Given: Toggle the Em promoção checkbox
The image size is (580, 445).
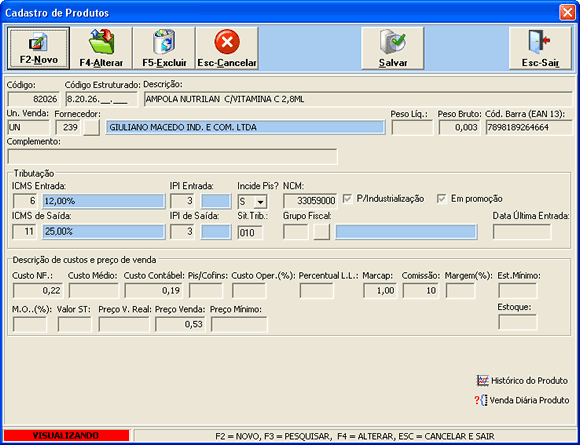Looking at the screenshot, I should [442, 199].
